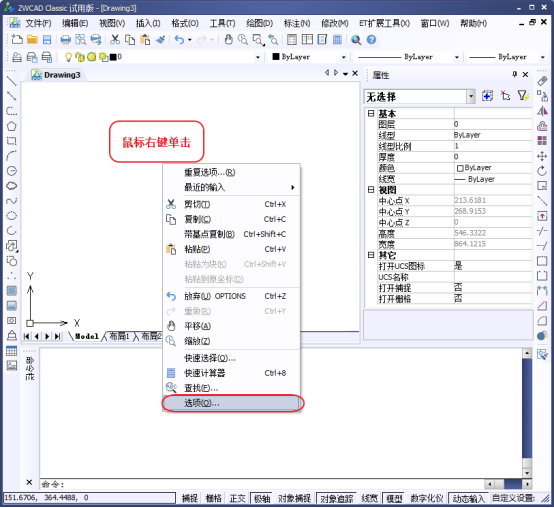Viewport: 554px width, 508px height.
Task: Click the 线型比例 value field
Action: 493,146
